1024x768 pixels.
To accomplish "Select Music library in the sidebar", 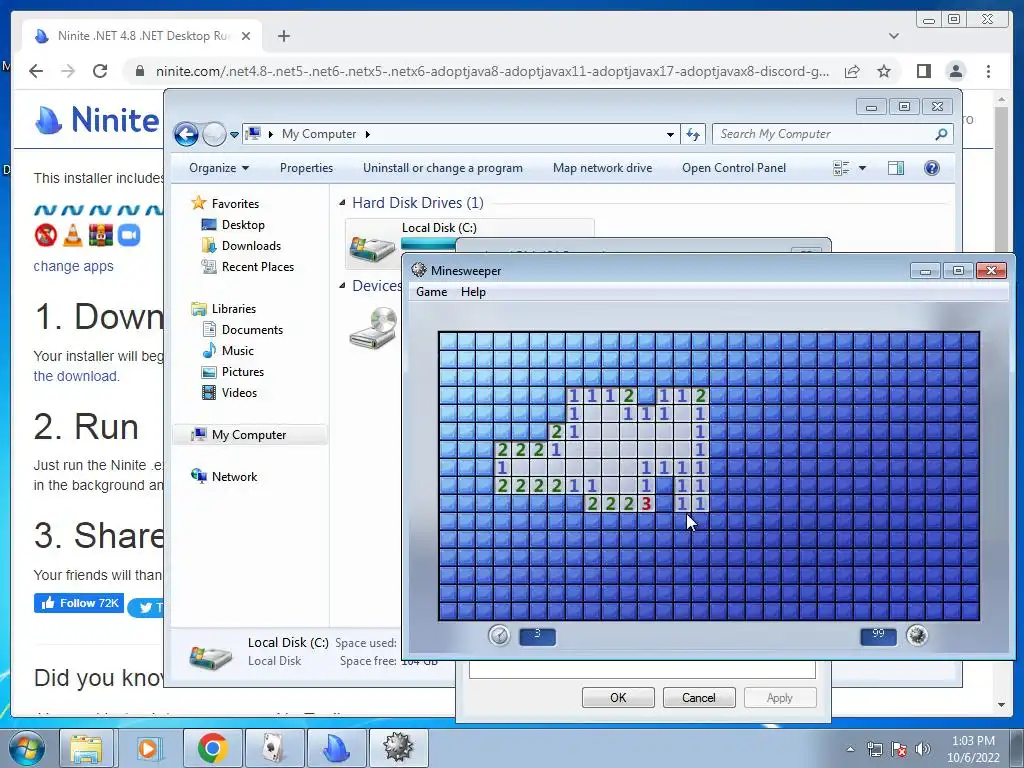I will coord(237,351).
